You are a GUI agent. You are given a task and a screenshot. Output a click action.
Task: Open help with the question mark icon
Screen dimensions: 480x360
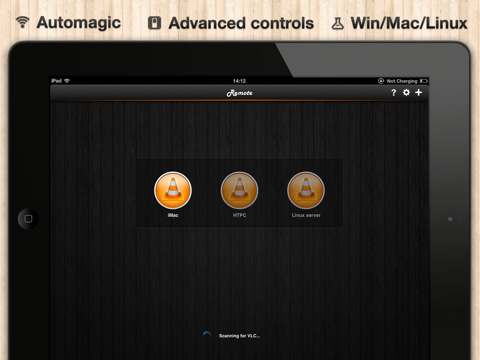(x=394, y=93)
